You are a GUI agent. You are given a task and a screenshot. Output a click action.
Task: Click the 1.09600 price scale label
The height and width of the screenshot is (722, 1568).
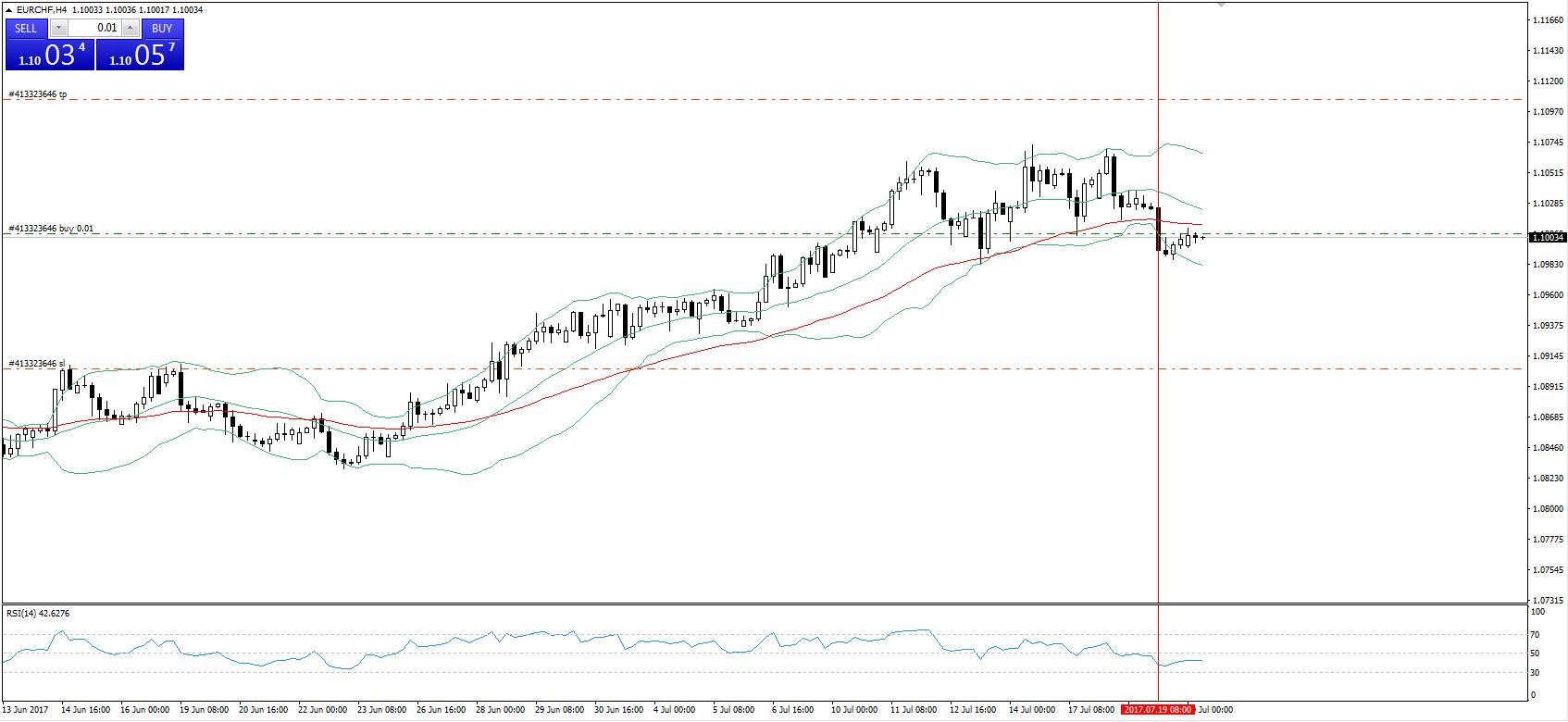pos(1549,295)
